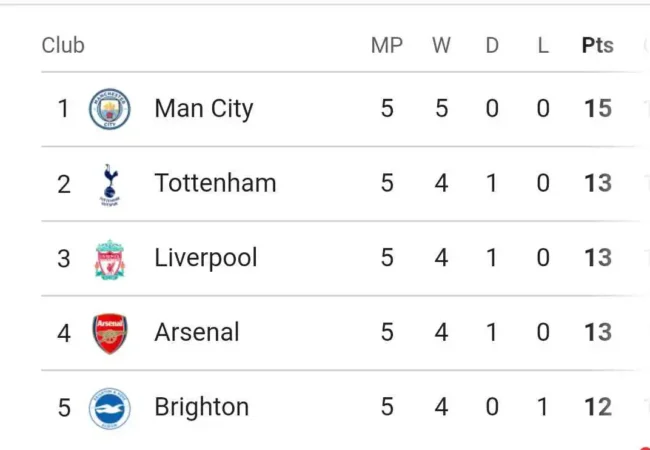Select the Arsenal team name

tap(197, 333)
